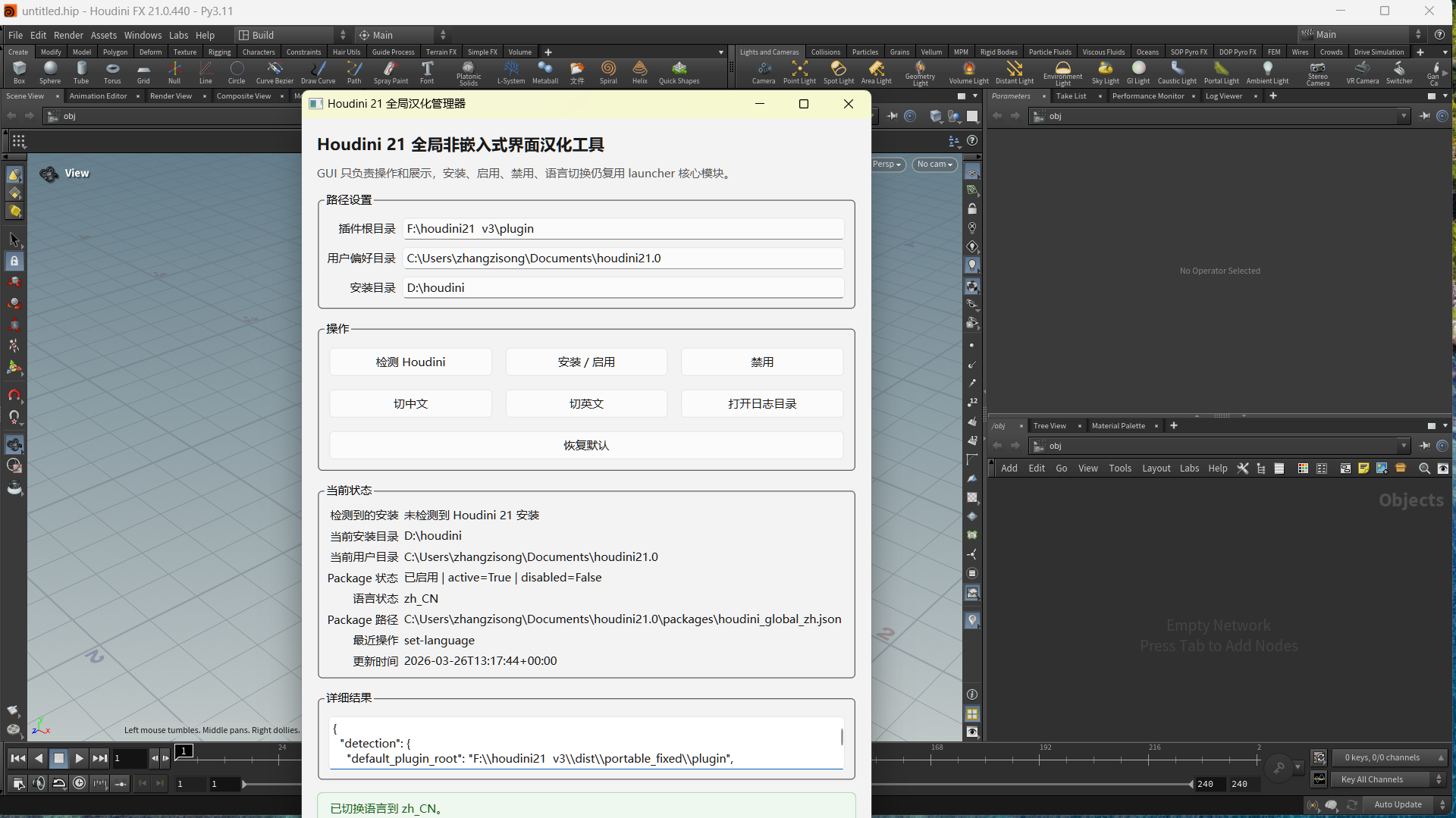Add a new shelf tab with plus
The height and width of the screenshot is (818, 1456).
click(x=548, y=52)
